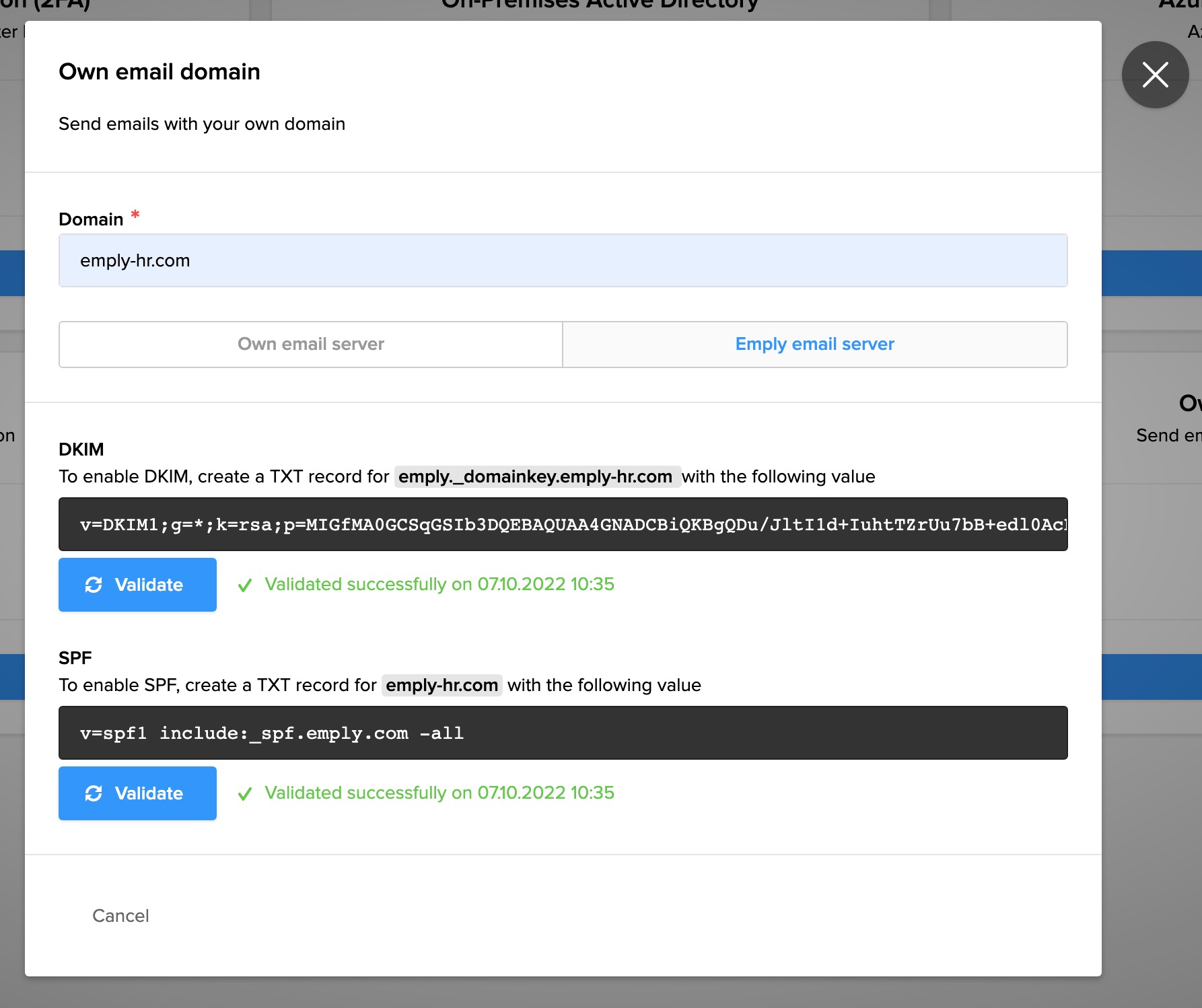1202x1008 pixels.
Task: Click the green checkmark beside SPF validation status
Action: click(245, 794)
